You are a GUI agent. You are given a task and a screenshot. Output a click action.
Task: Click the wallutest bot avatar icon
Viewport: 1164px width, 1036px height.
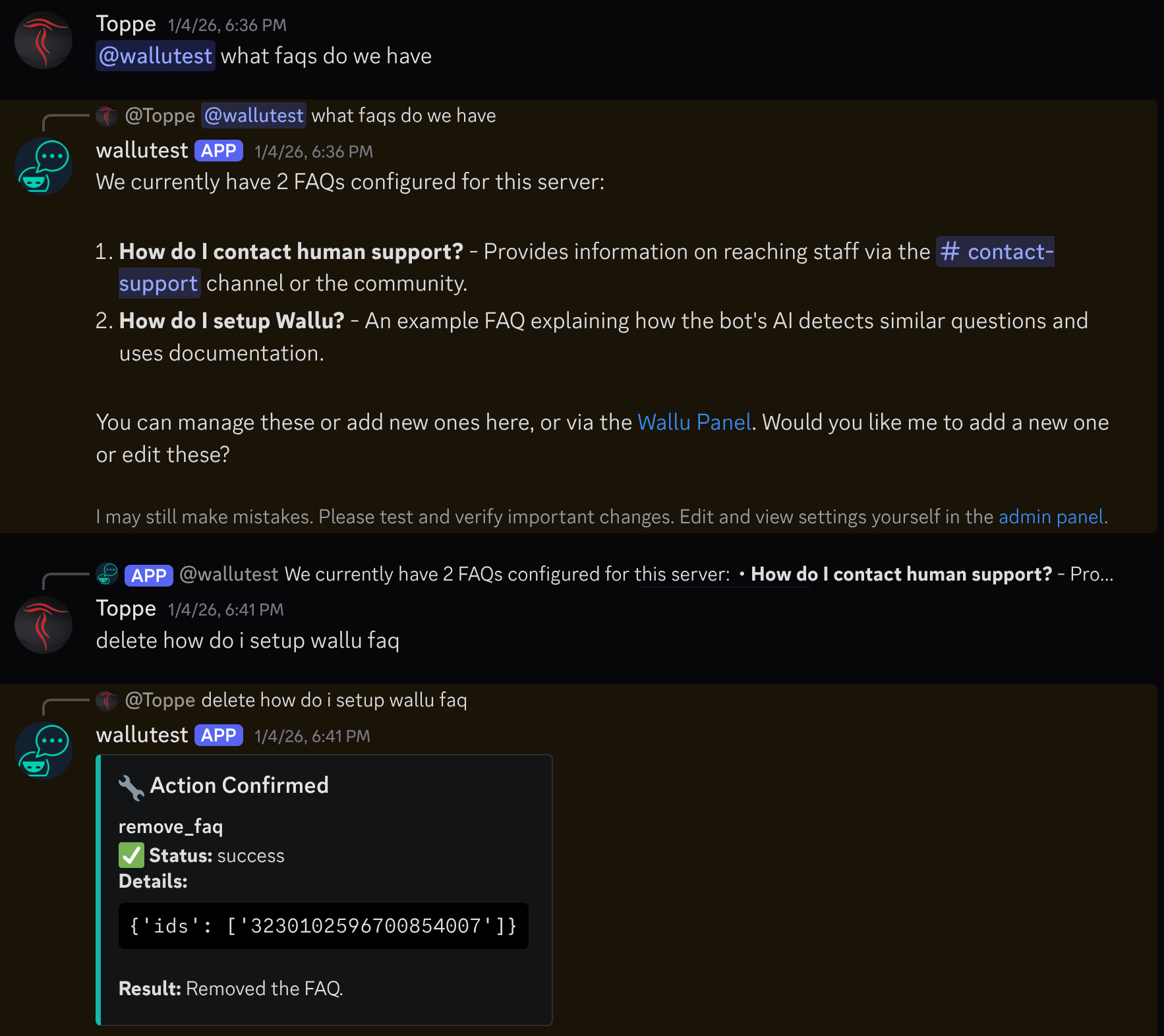(x=42, y=165)
